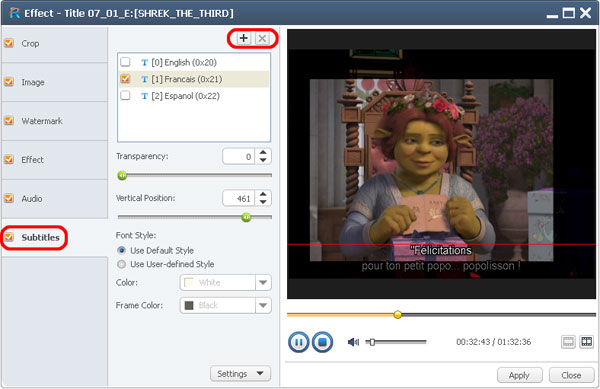The height and width of the screenshot is (389, 600).
Task: Toggle the Image checkbox
Action: (9, 82)
